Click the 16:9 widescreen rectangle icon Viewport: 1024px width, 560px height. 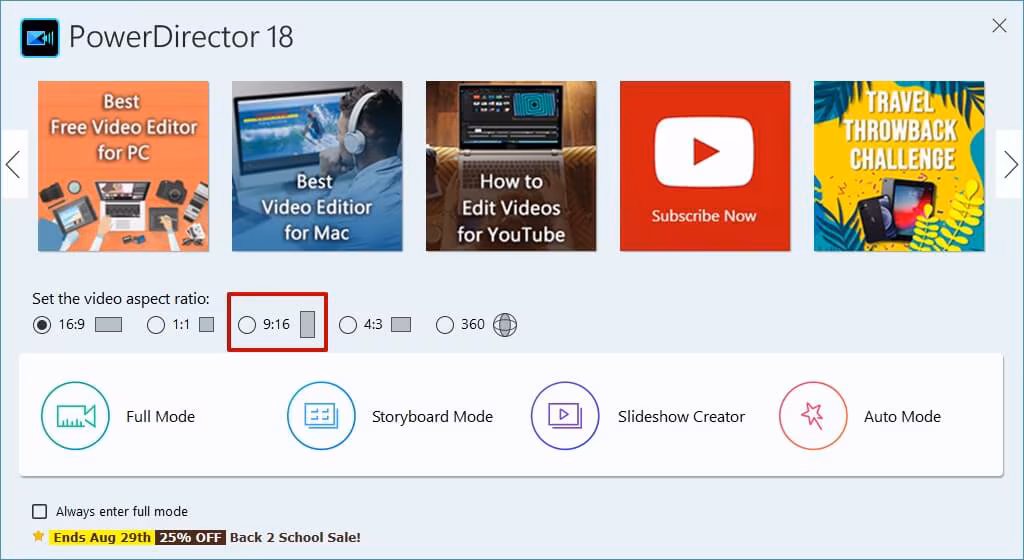point(108,324)
